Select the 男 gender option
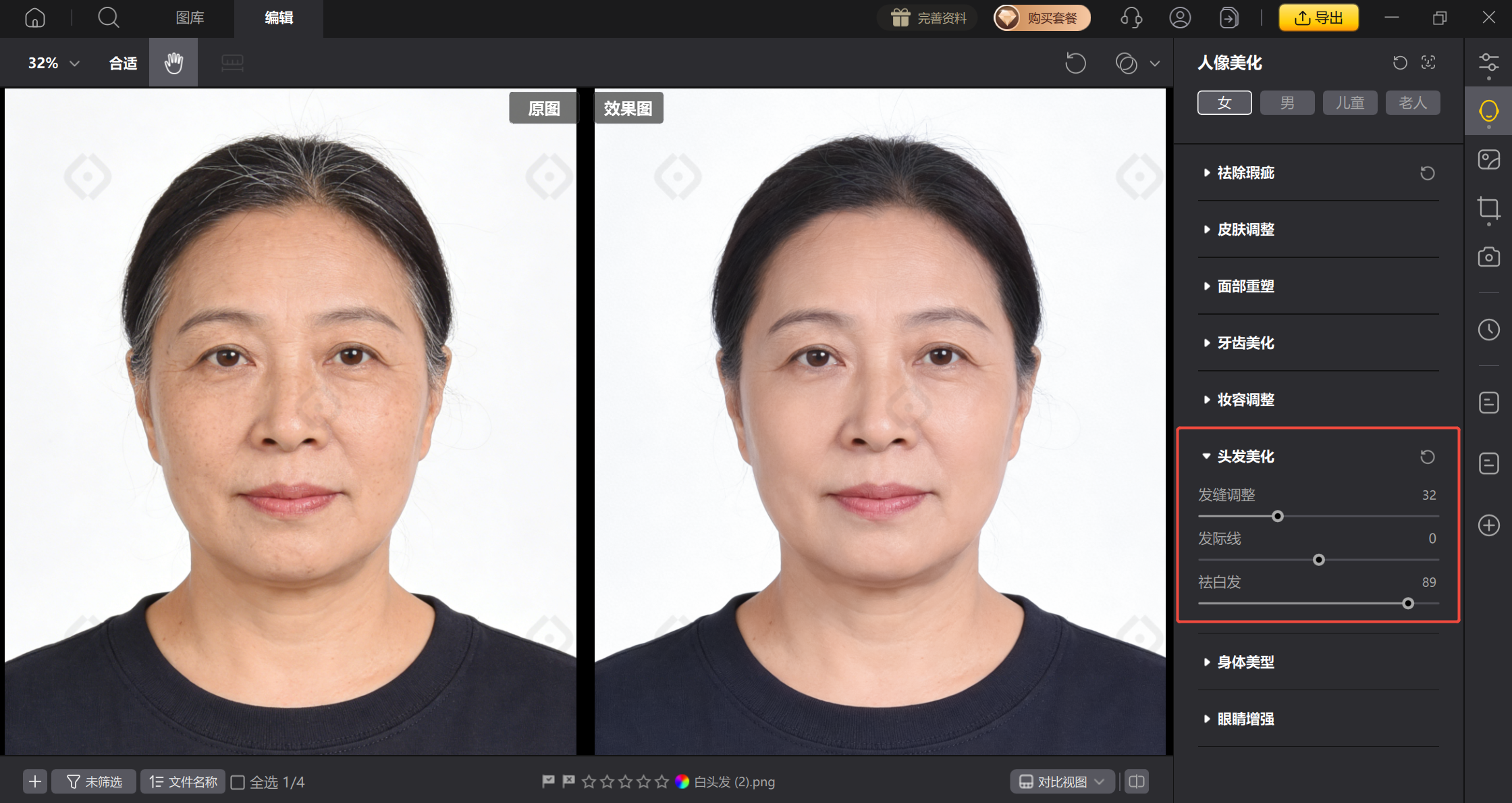 click(x=1287, y=103)
